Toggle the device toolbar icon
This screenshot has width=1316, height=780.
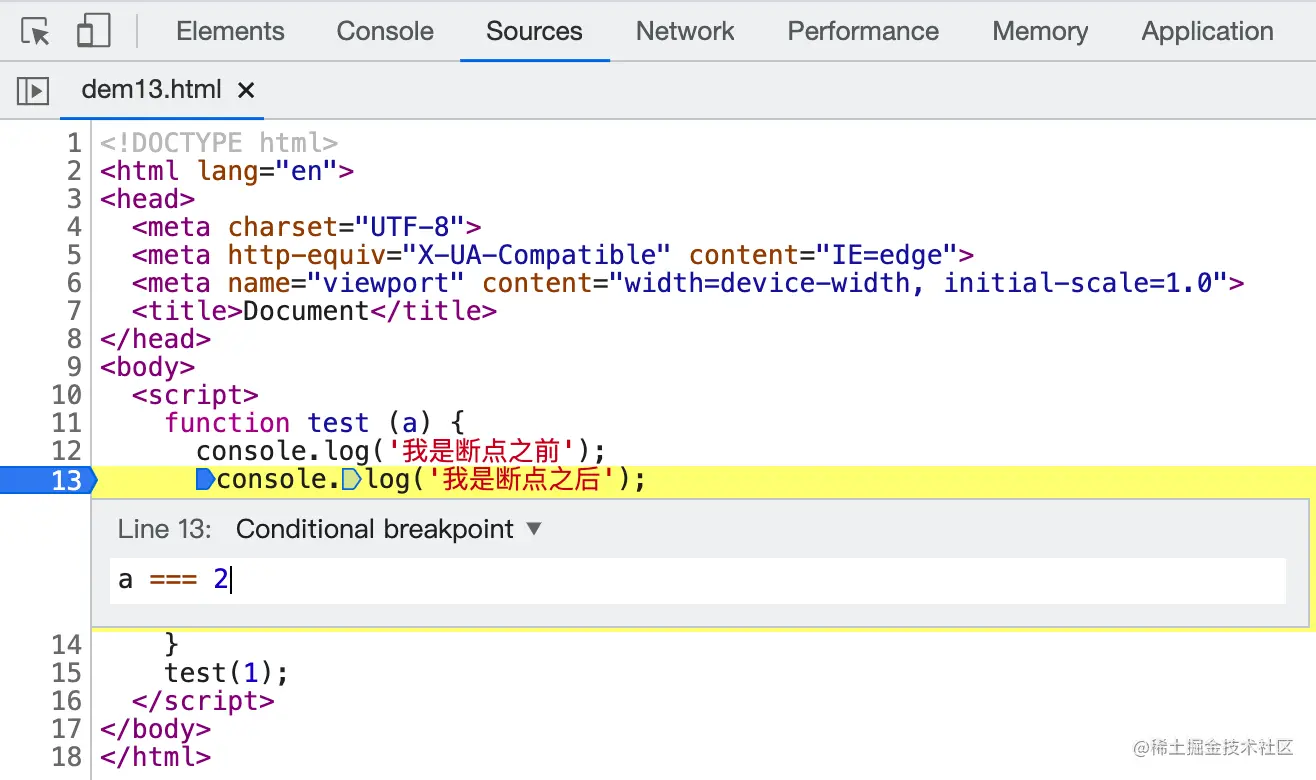pyautogui.click(x=93, y=31)
